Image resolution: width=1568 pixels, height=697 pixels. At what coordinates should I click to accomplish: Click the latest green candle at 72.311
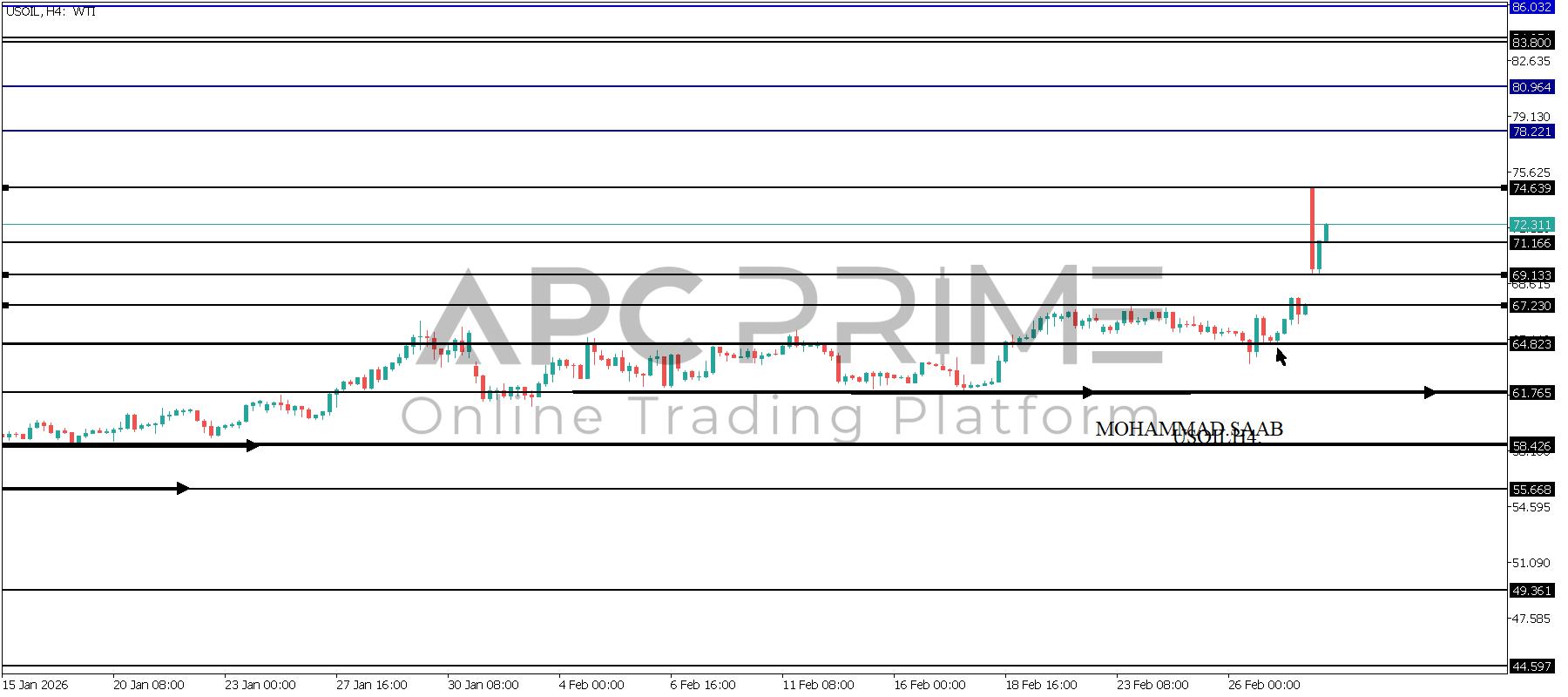point(1326,233)
